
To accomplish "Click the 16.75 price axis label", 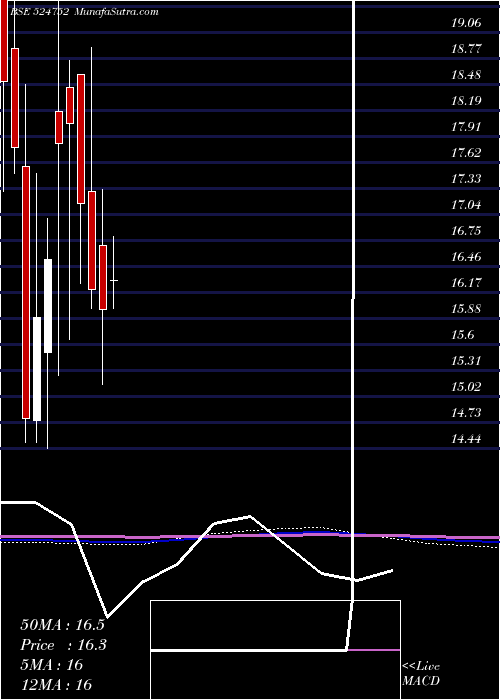I will [467, 231].
